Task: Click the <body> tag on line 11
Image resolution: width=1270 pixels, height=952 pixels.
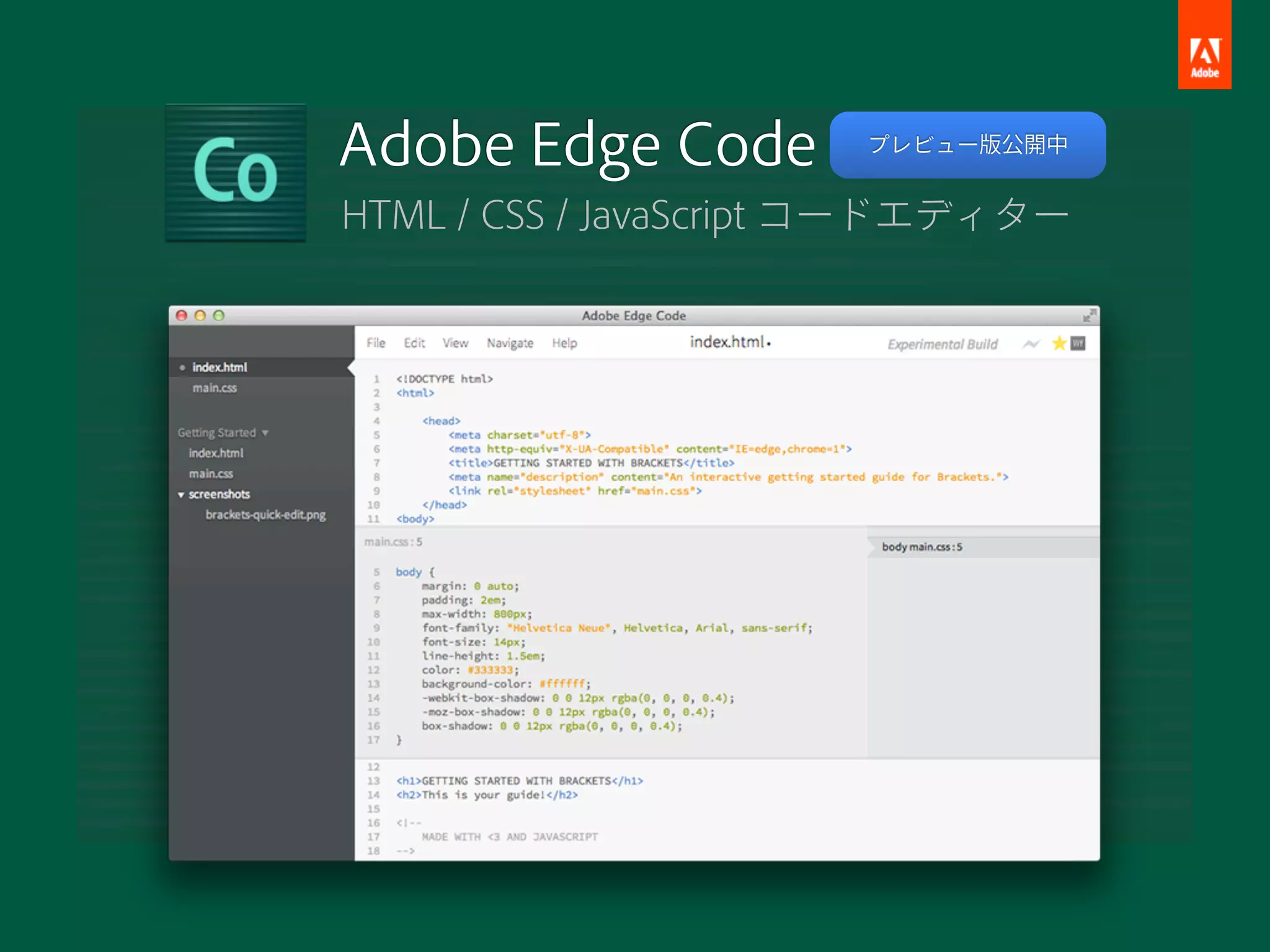Action: click(415, 519)
